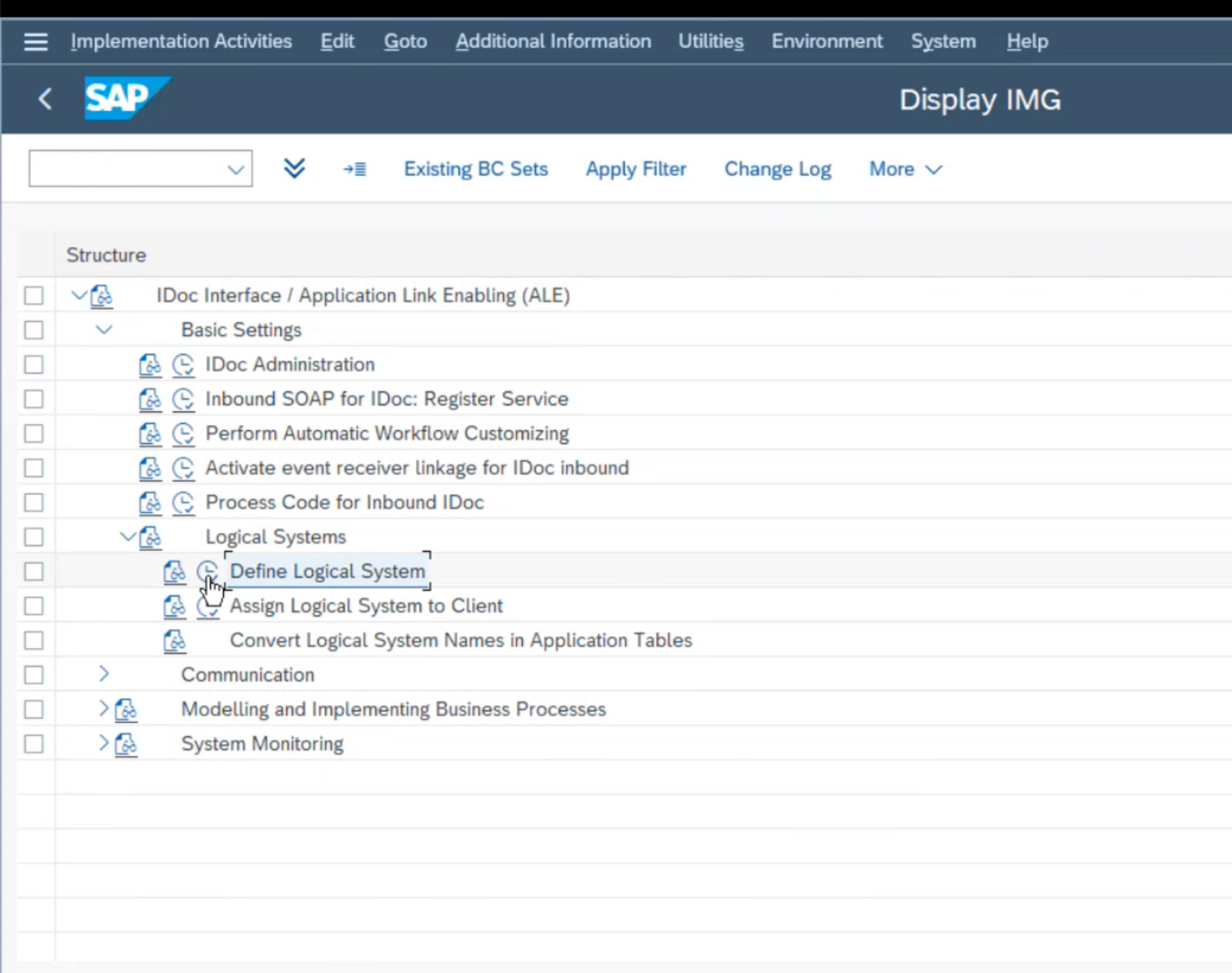This screenshot has width=1232, height=973.
Task: Select Define Logical System tree entry
Action: pos(327,571)
